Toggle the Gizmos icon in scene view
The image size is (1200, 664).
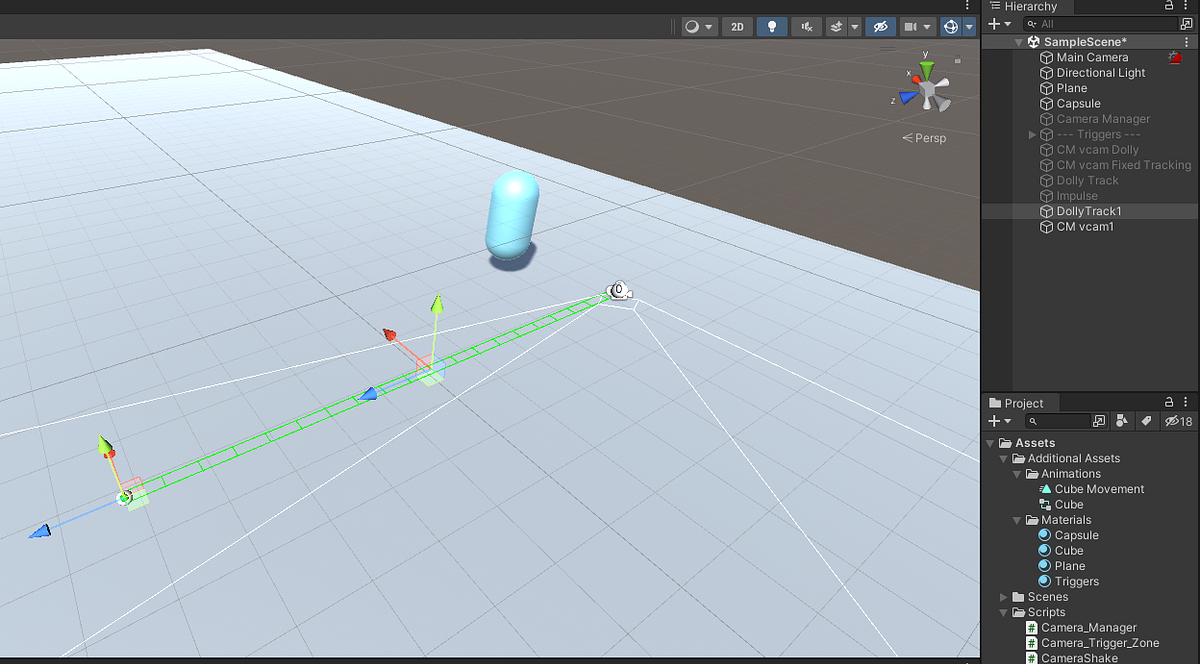click(951, 26)
